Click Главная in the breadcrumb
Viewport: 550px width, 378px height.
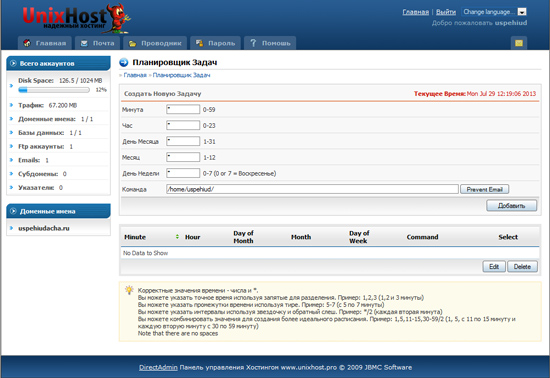[x=135, y=75]
